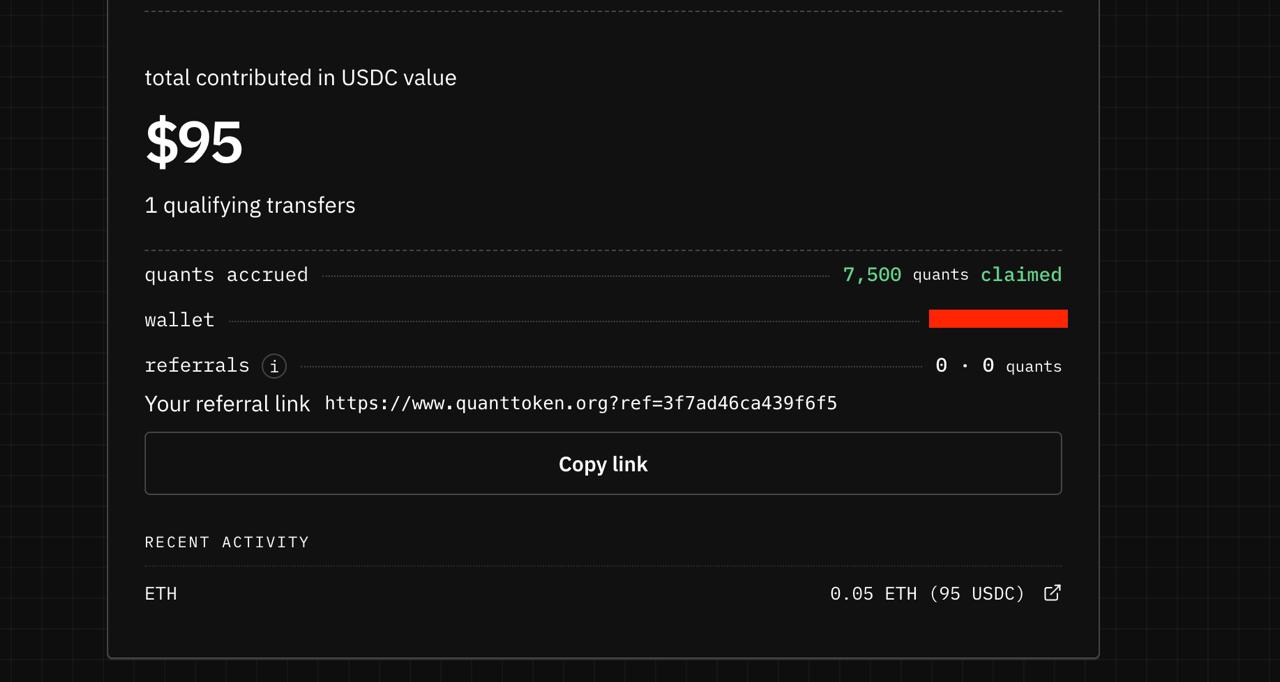Click the Your referral link label

coord(228,404)
